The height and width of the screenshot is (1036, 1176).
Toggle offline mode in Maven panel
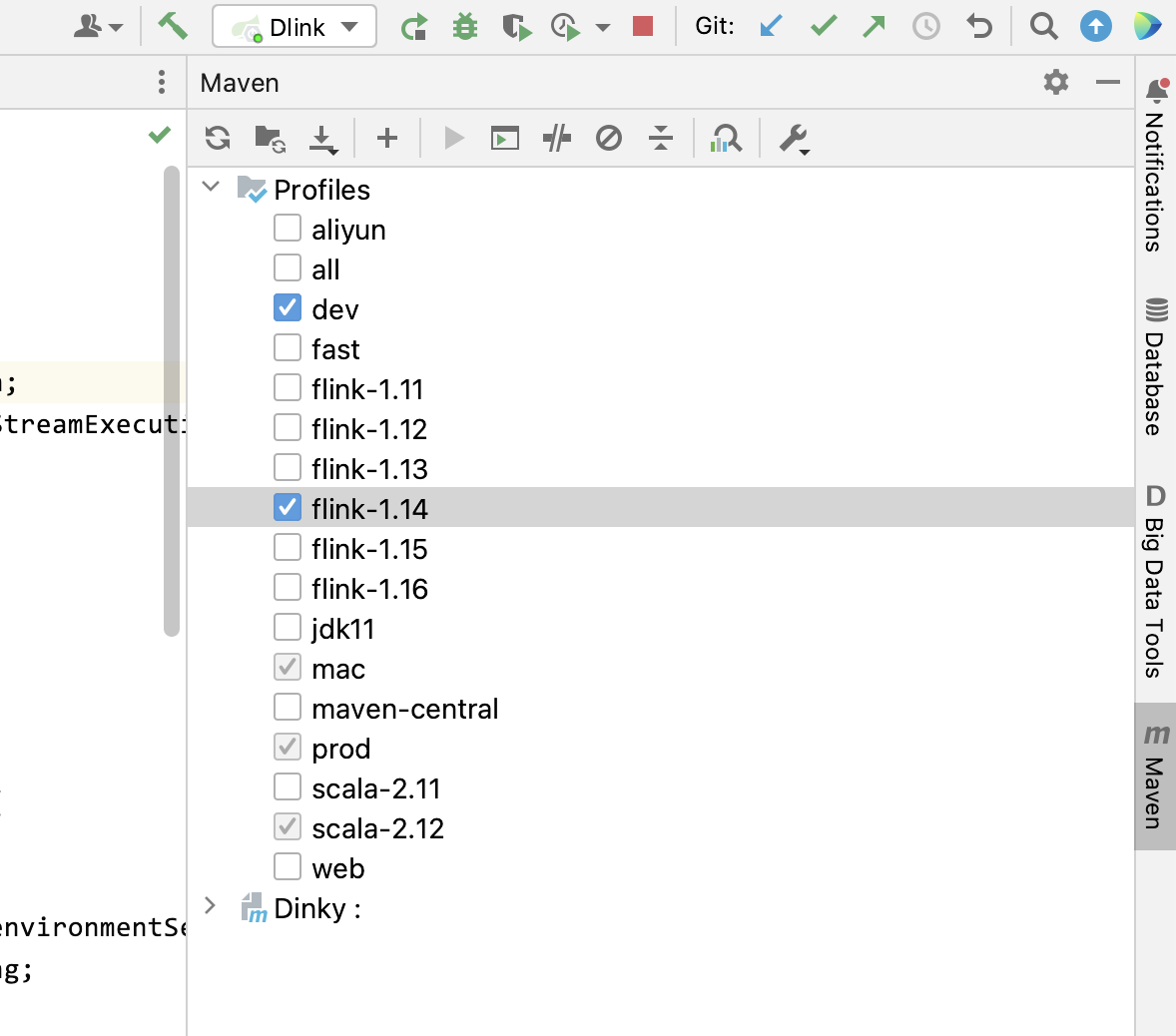click(x=609, y=138)
